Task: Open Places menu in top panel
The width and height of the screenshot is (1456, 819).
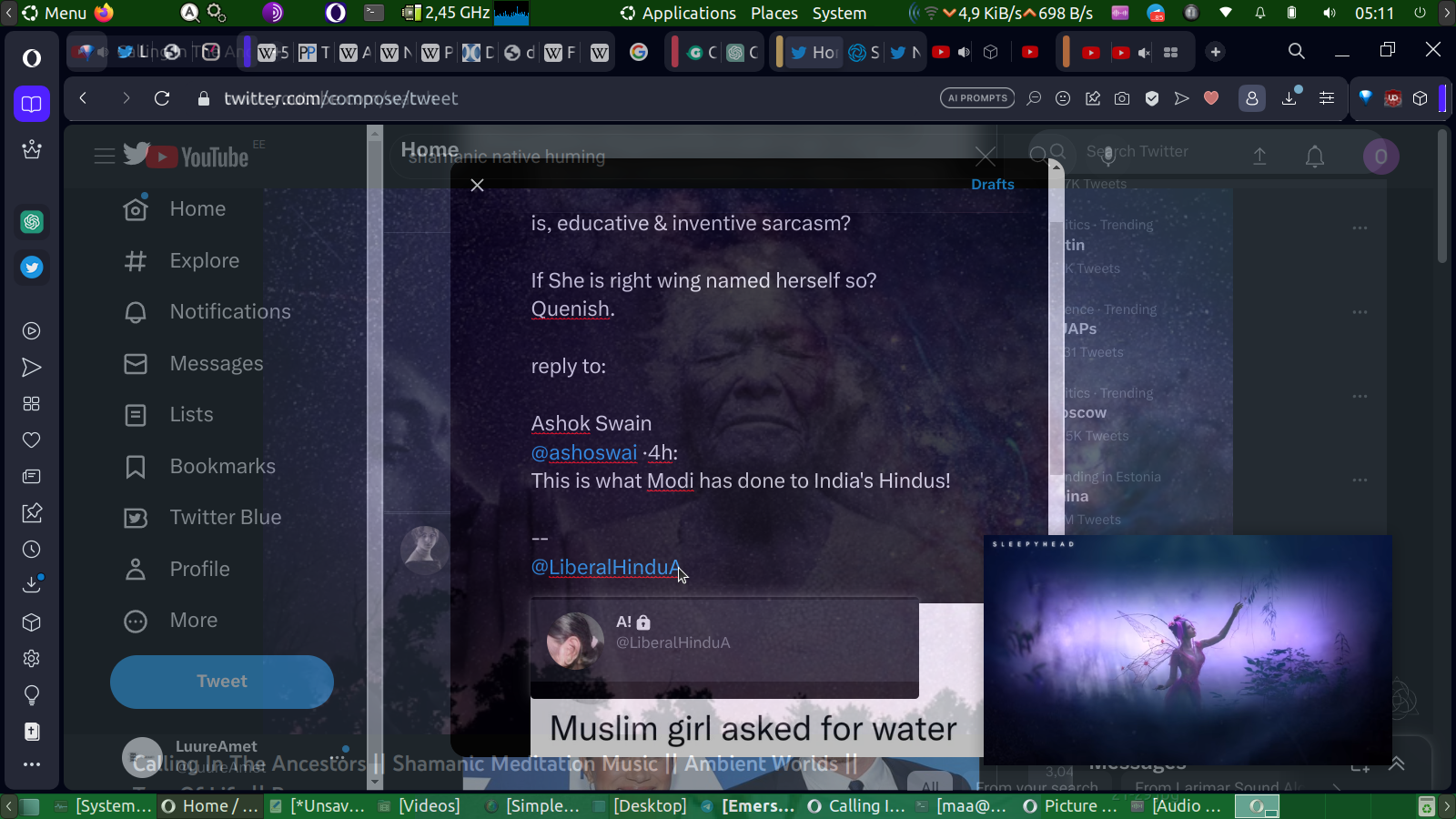Action: (x=774, y=13)
